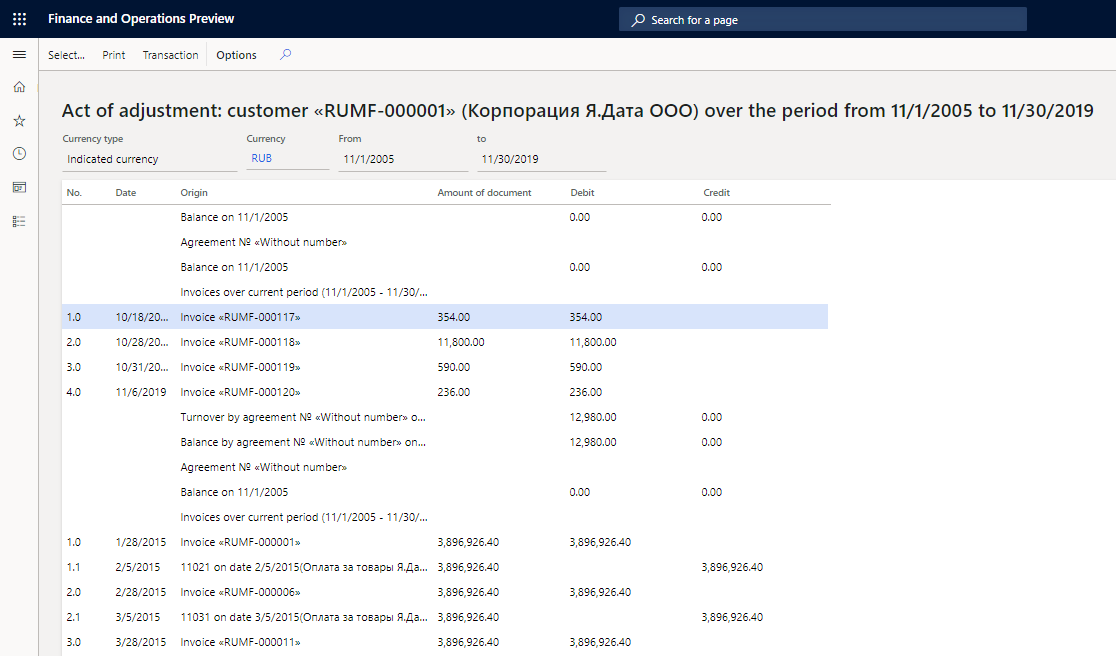
Task: Open the Office apps waffle icon
Action: point(18,18)
